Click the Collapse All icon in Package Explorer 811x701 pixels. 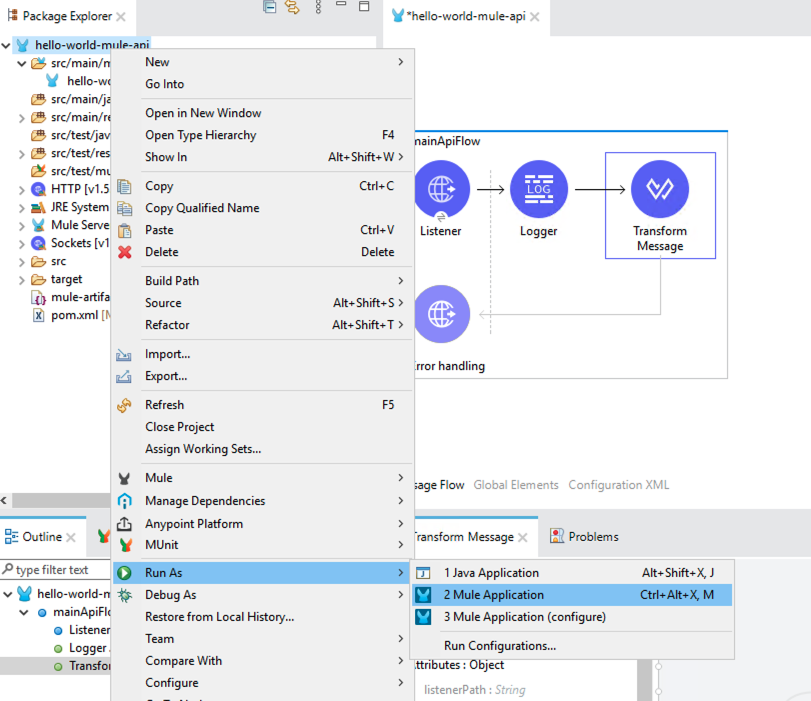tap(270, 8)
